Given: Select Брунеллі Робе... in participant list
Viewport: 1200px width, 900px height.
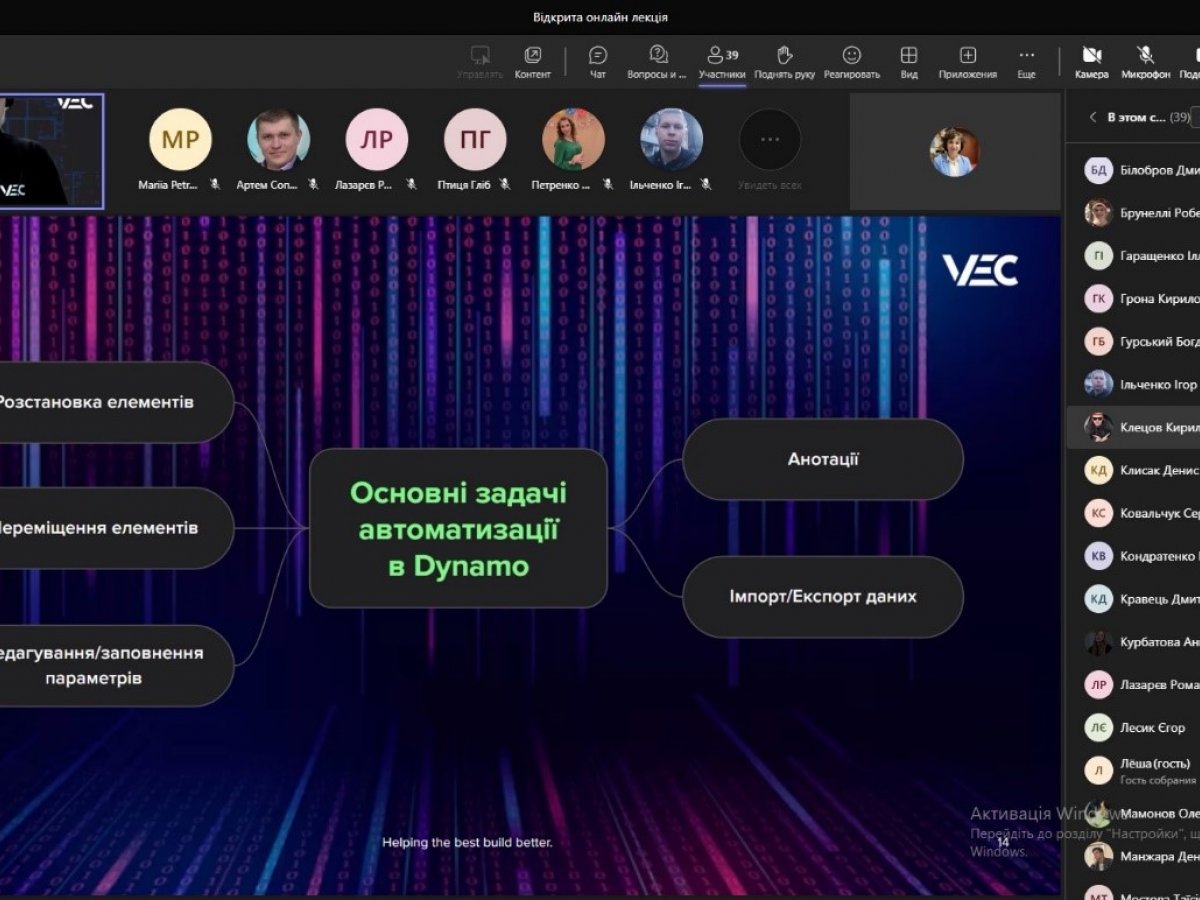Looking at the screenshot, I should 1133,213.
